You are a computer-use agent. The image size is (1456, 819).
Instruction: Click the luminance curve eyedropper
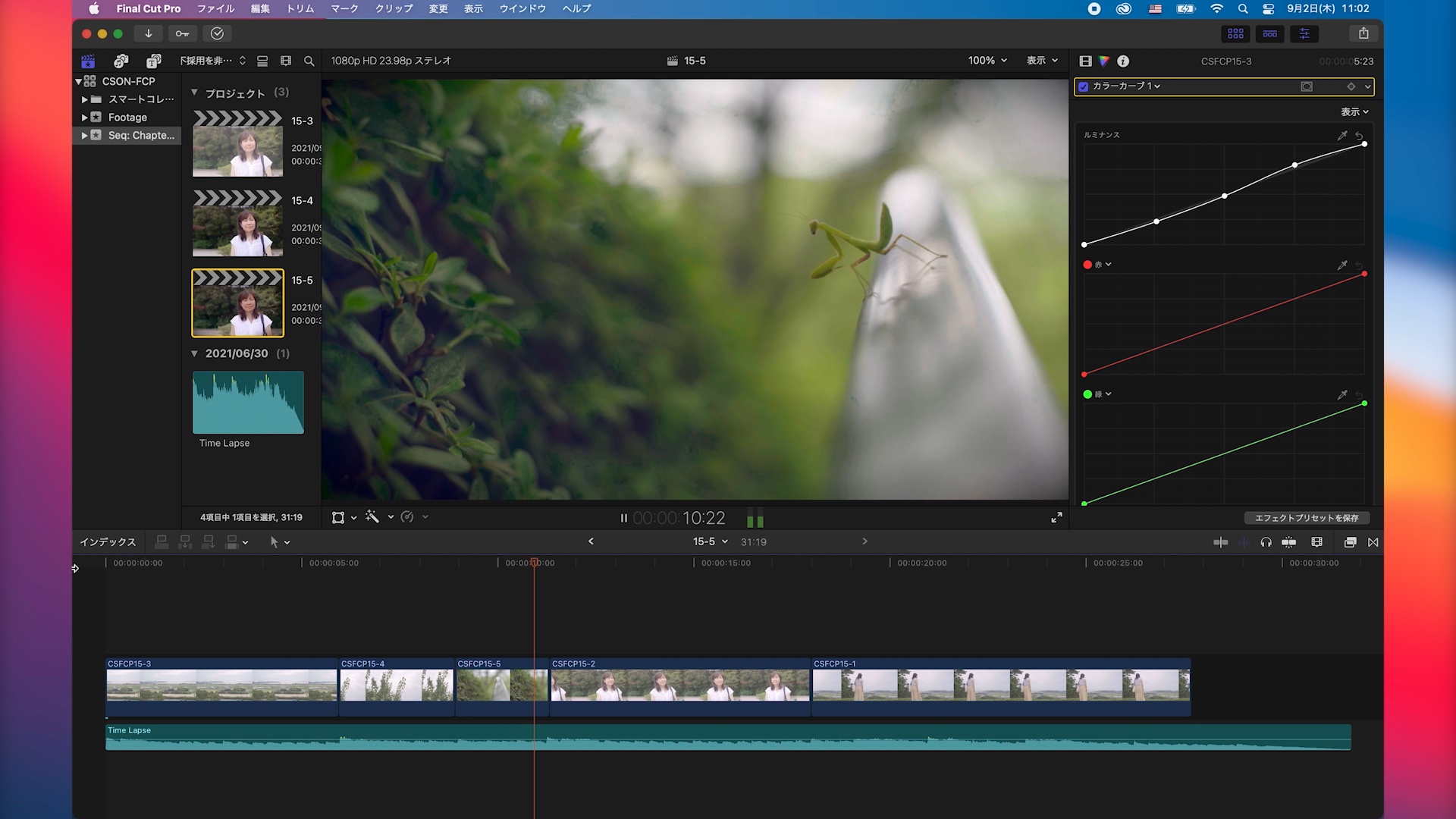pos(1341,136)
